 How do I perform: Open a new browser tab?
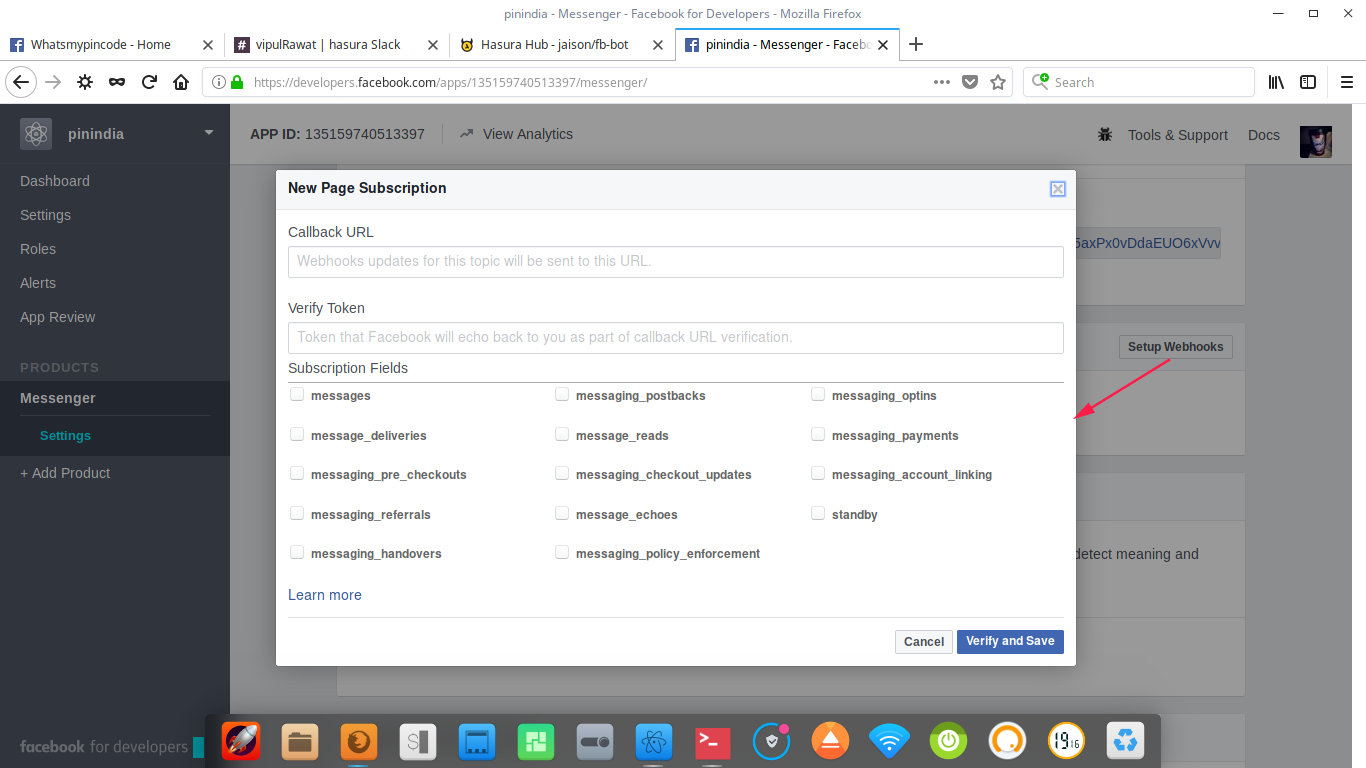point(916,44)
